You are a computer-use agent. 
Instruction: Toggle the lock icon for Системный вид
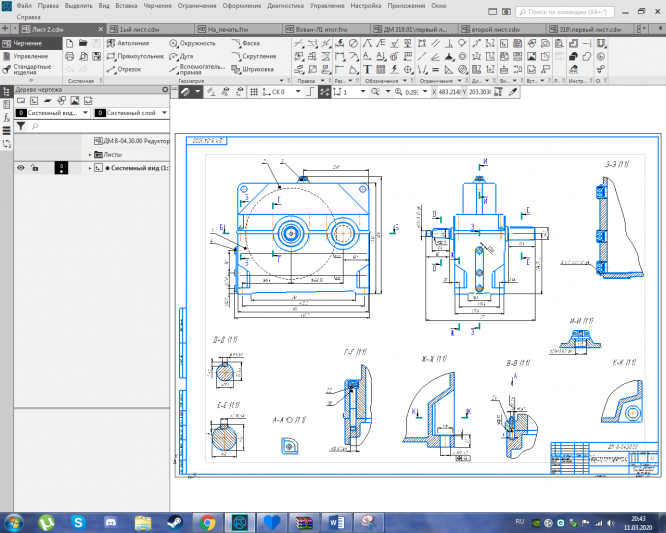(x=35, y=168)
